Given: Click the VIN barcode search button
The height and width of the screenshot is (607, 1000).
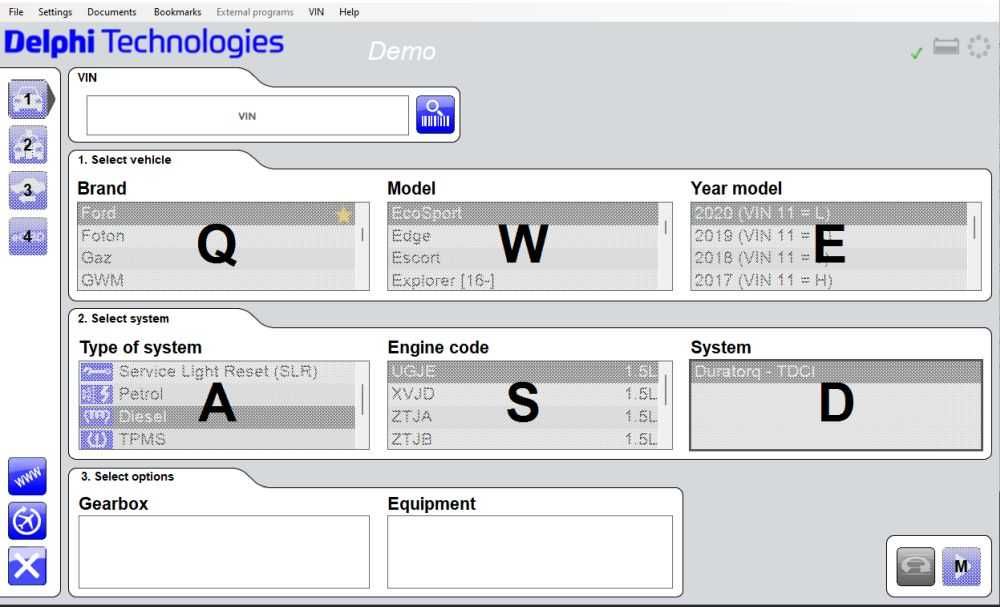Looking at the screenshot, I should (x=436, y=115).
